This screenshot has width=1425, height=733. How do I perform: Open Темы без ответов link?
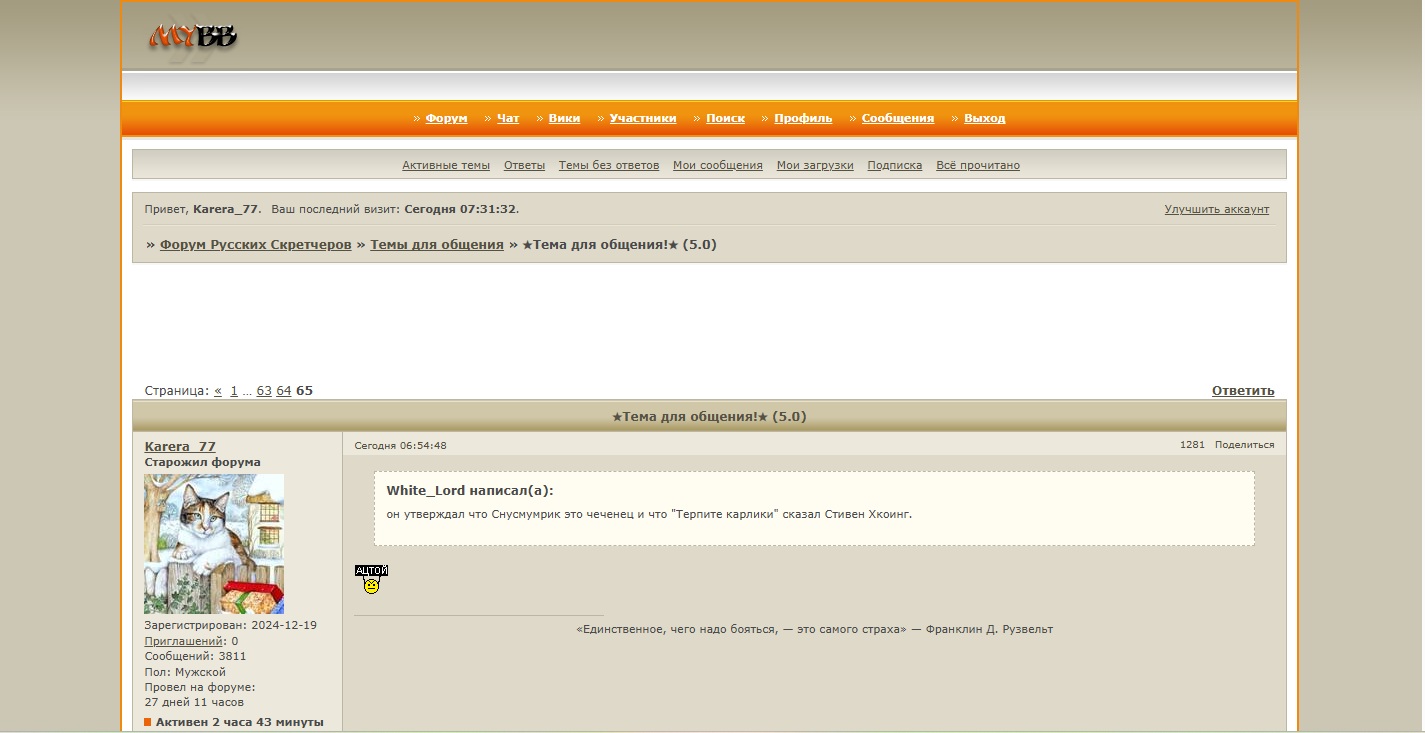pyautogui.click(x=608, y=166)
